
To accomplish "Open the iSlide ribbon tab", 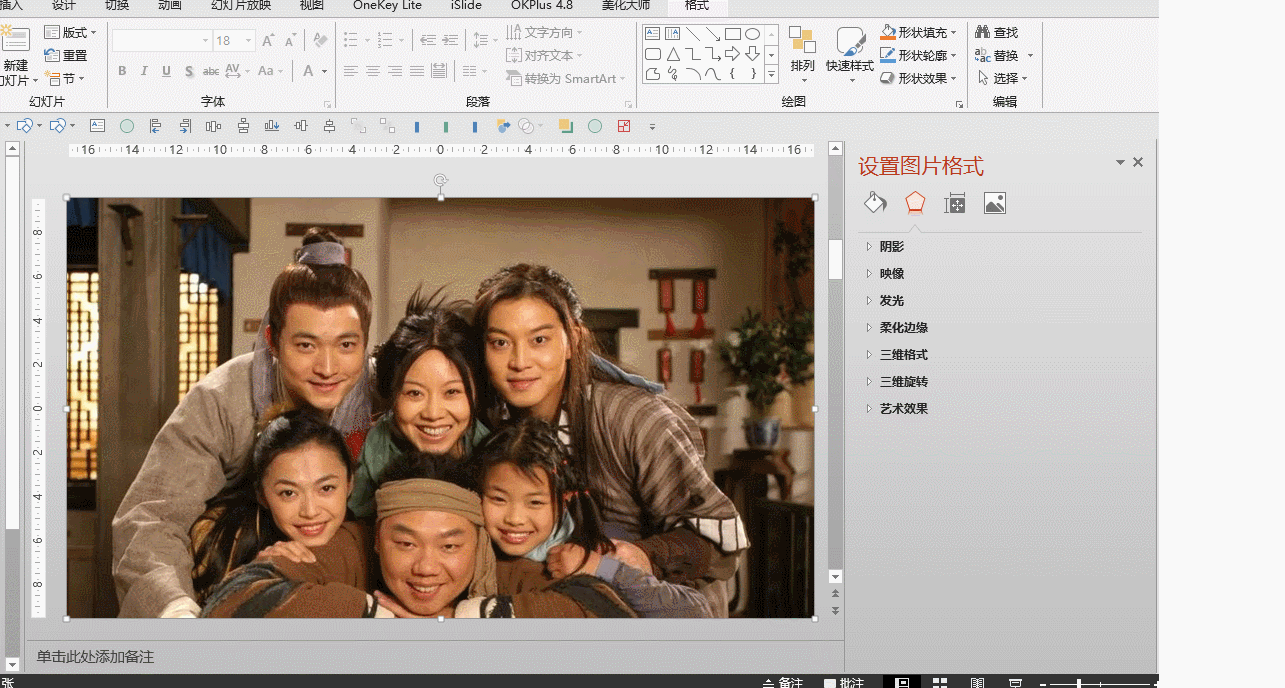I will [x=466, y=6].
